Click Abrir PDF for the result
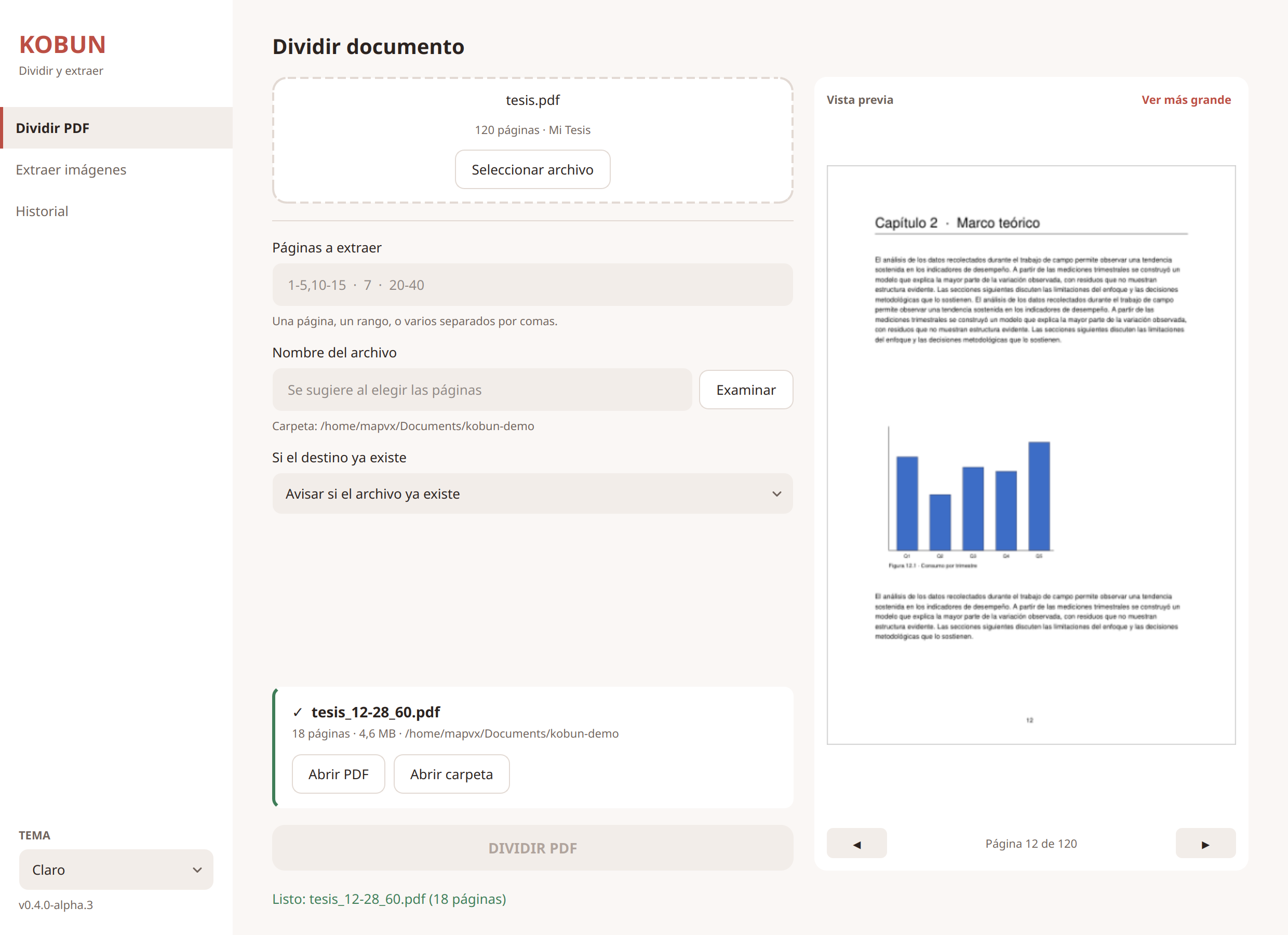The width and height of the screenshot is (1288, 935). click(339, 774)
